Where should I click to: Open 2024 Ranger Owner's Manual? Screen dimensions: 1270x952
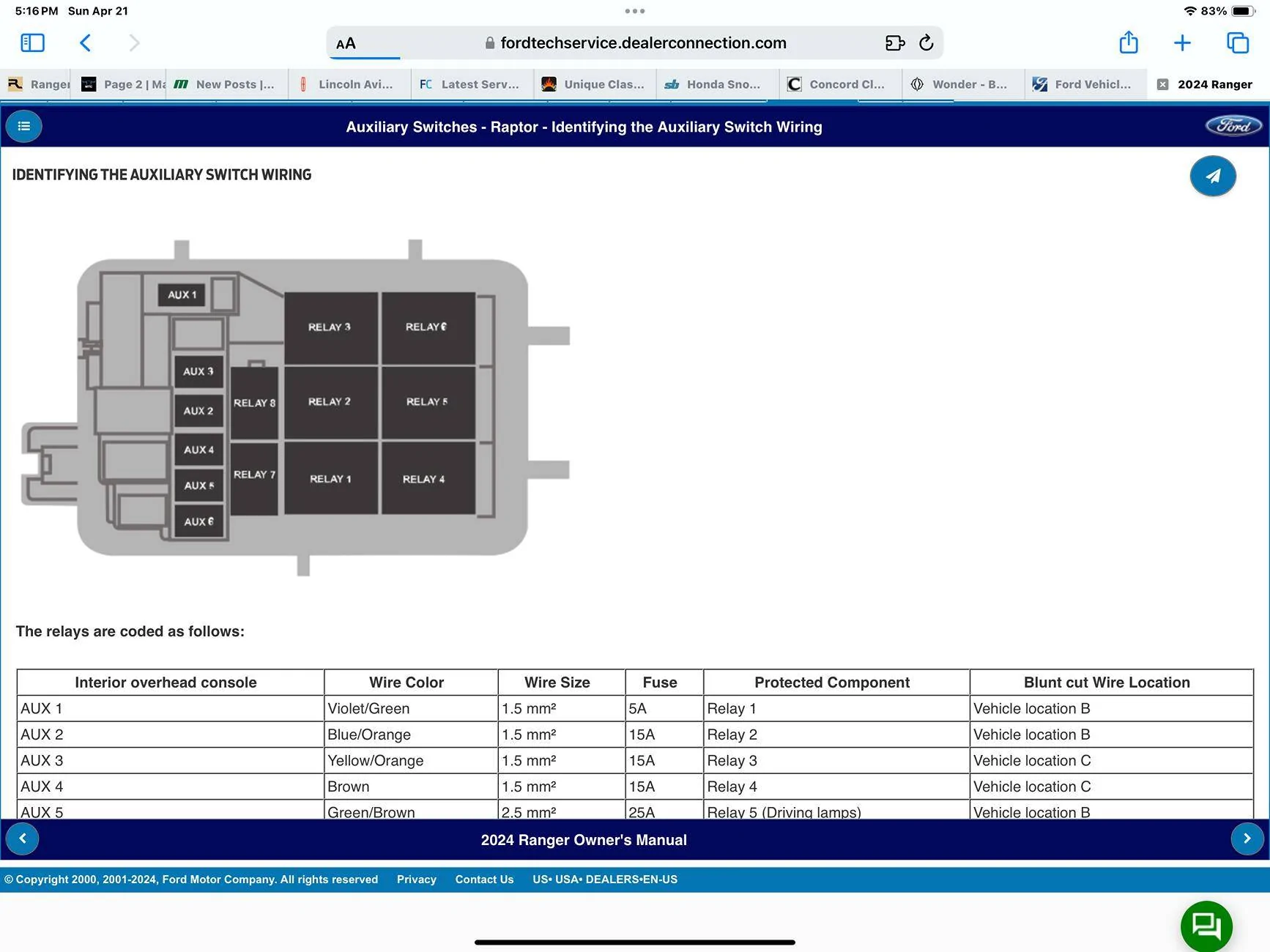click(x=583, y=839)
